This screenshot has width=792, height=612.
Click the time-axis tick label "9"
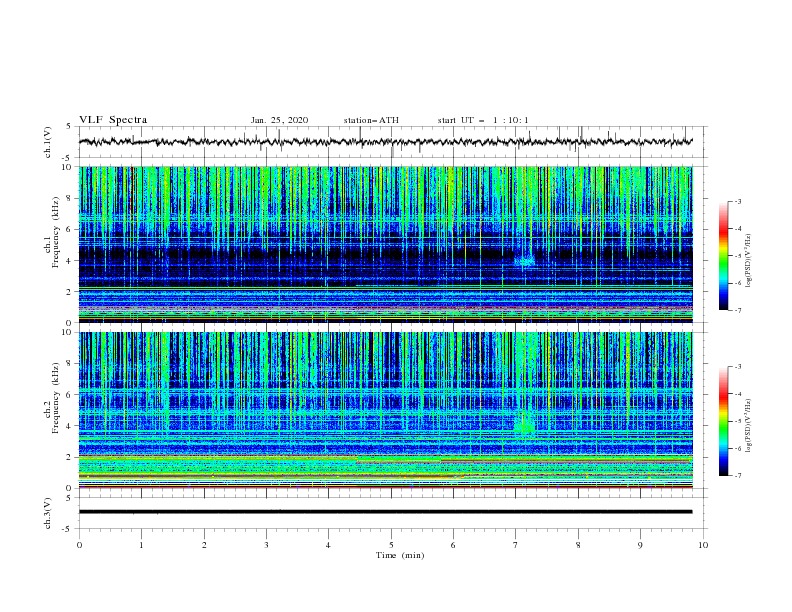click(x=640, y=545)
